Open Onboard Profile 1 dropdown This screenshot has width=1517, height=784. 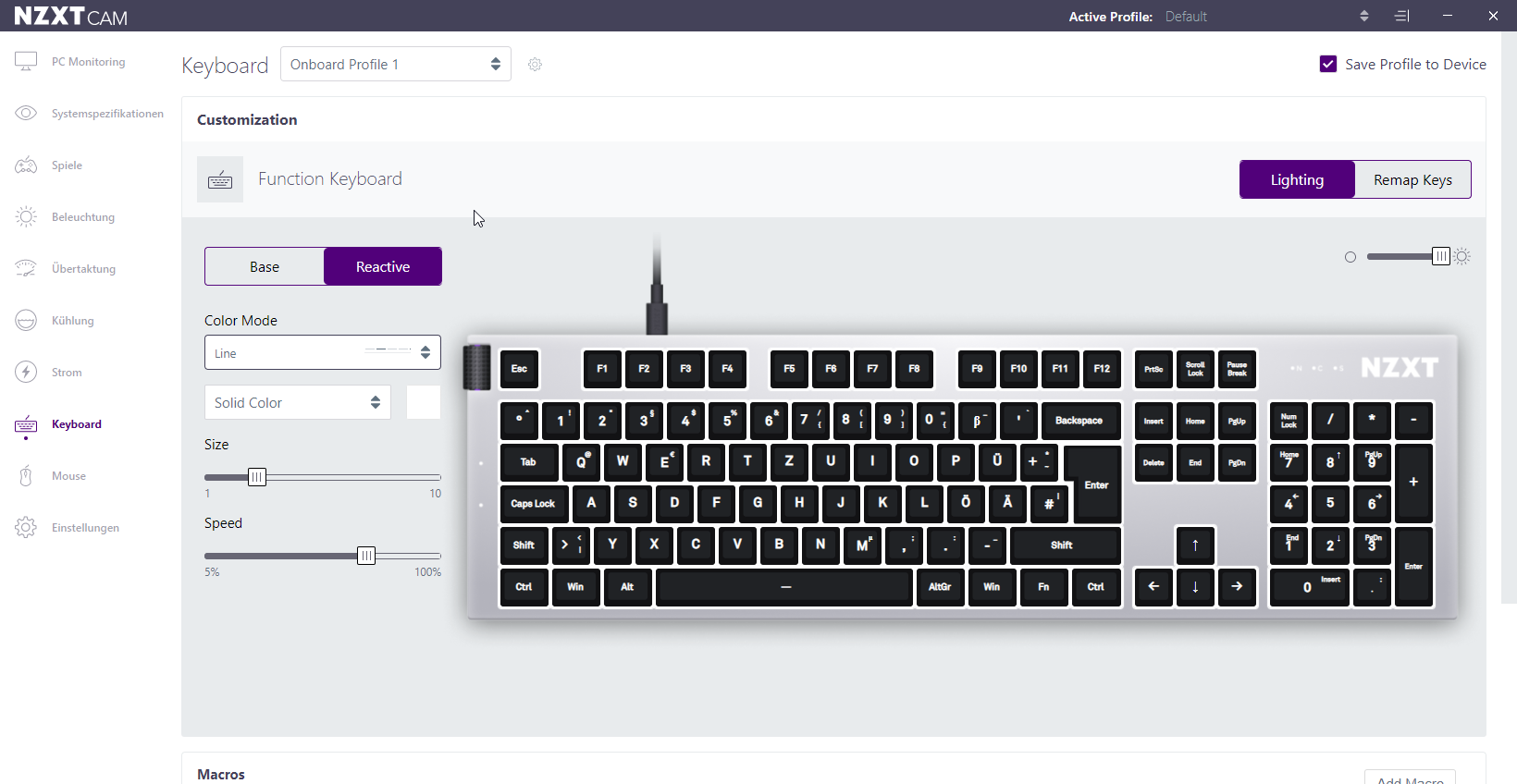point(396,64)
